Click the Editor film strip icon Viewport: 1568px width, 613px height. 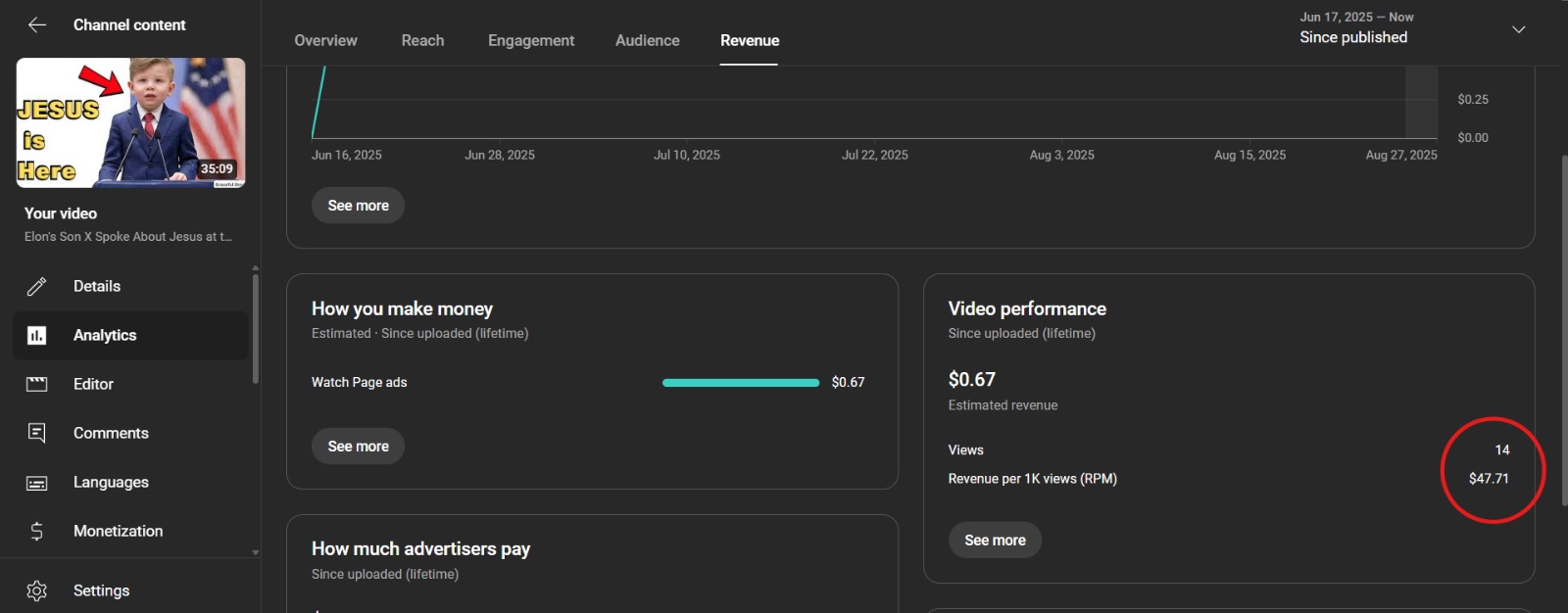(x=36, y=384)
